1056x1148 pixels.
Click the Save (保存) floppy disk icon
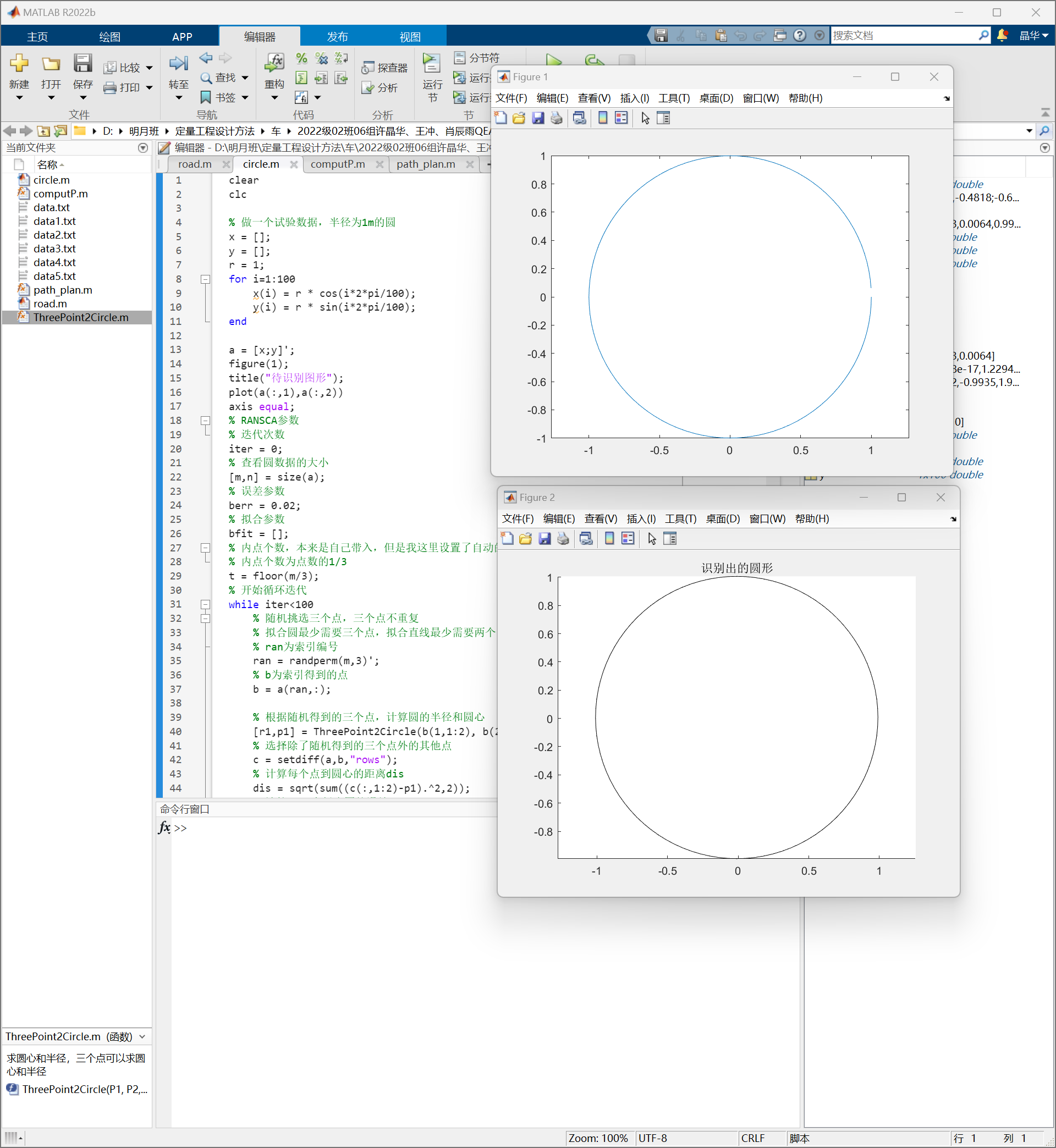[83, 63]
